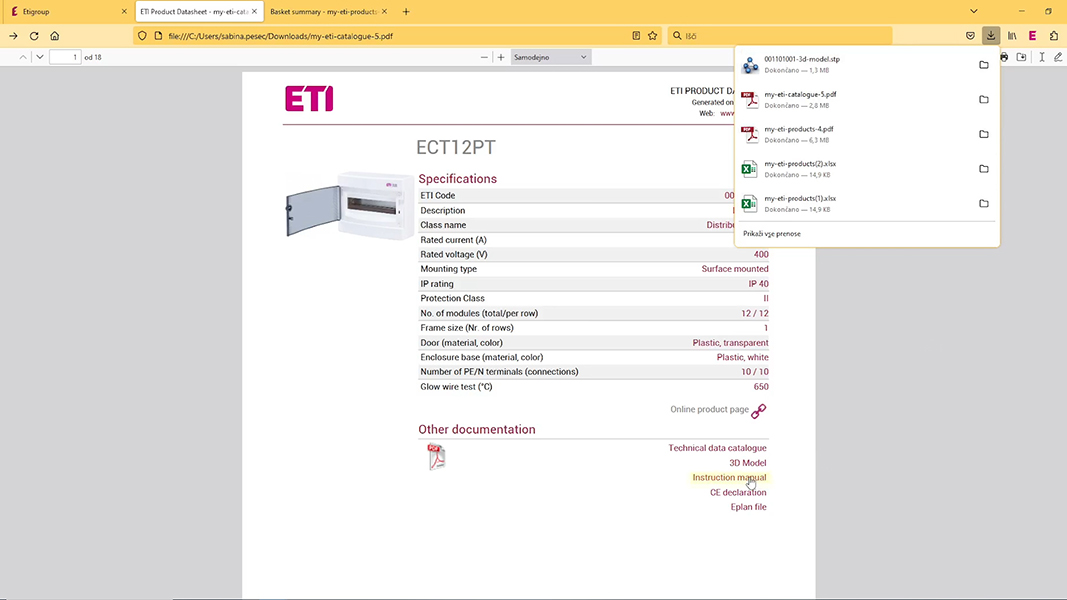1067x600 pixels.
Task: Open the extensions puzzle icon
Action: point(1054,35)
